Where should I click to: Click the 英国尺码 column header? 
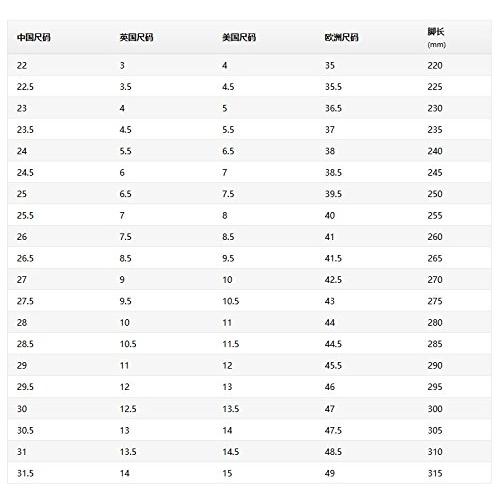click(x=136, y=37)
